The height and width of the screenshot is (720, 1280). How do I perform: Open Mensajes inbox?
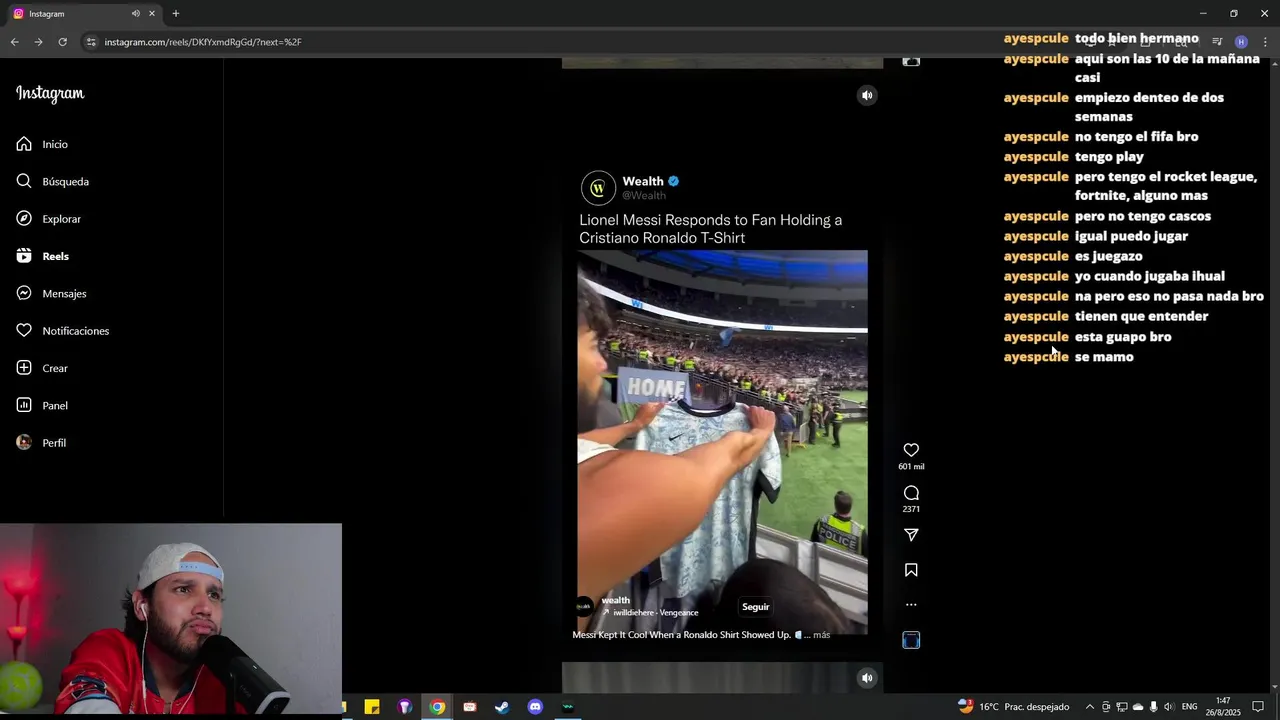click(x=51, y=293)
